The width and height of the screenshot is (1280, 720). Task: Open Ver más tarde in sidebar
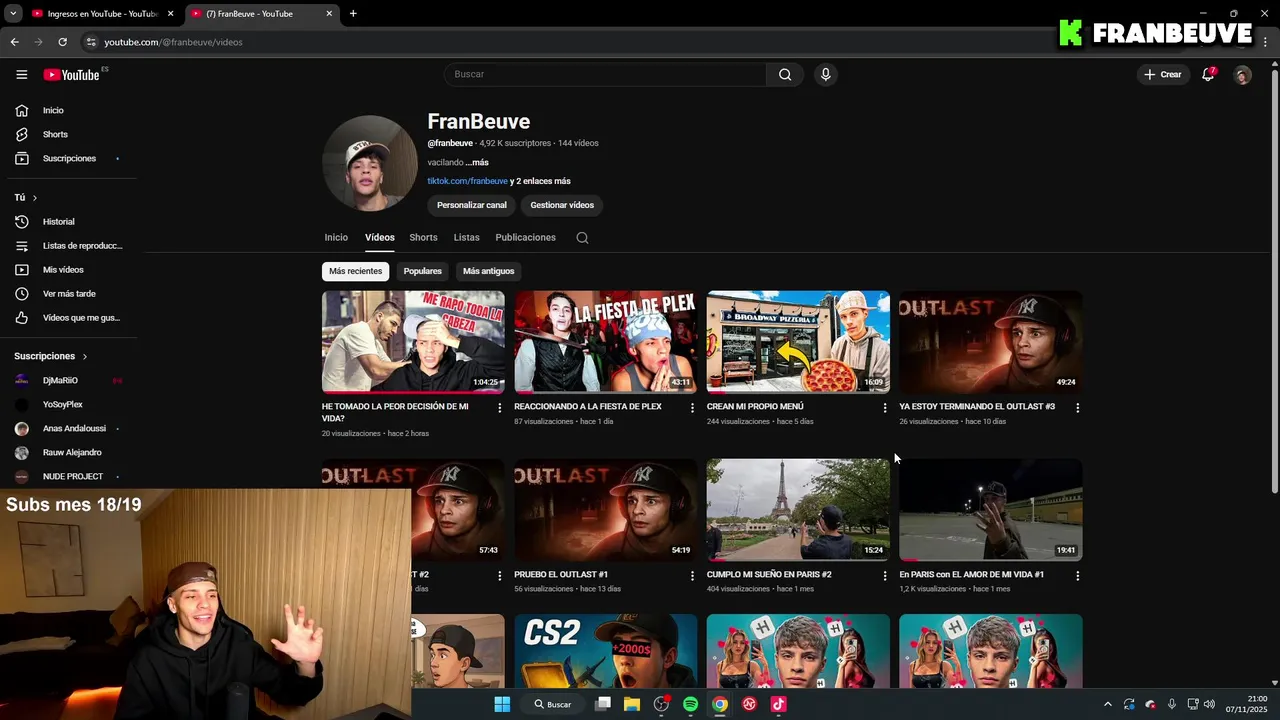tap(68, 293)
